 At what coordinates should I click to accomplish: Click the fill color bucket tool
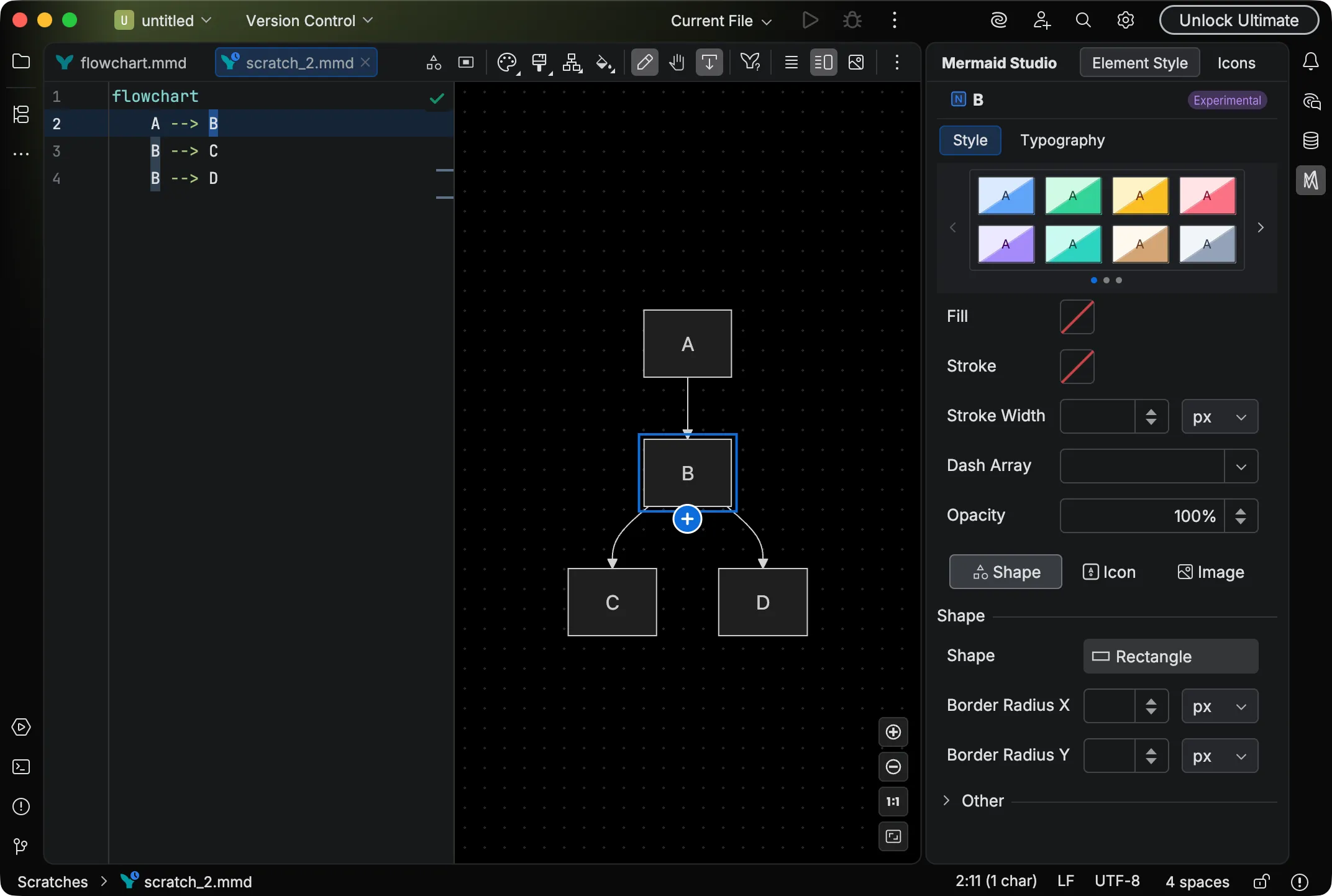(x=604, y=62)
